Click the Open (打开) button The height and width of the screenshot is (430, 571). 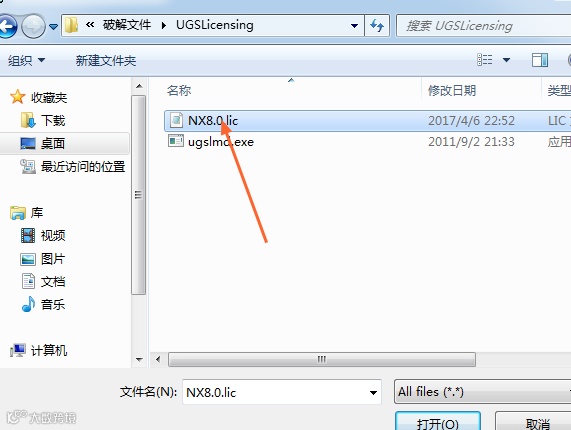click(x=438, y=422)
